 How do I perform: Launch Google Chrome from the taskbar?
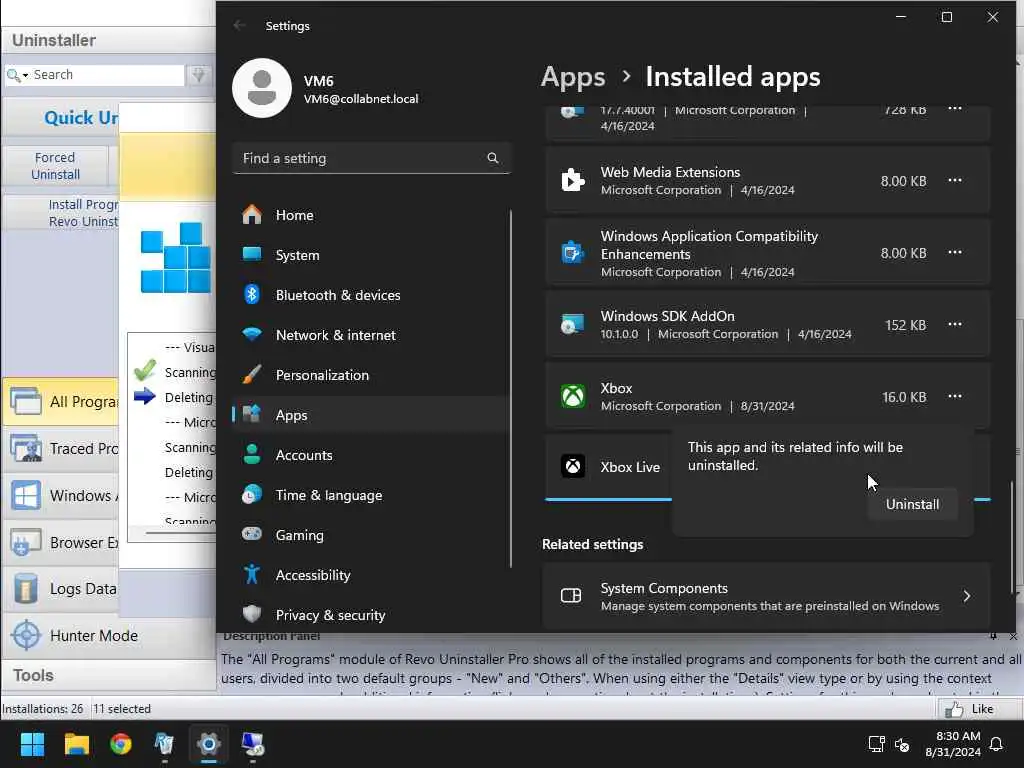pyautogui.click(x=121, y=744)
